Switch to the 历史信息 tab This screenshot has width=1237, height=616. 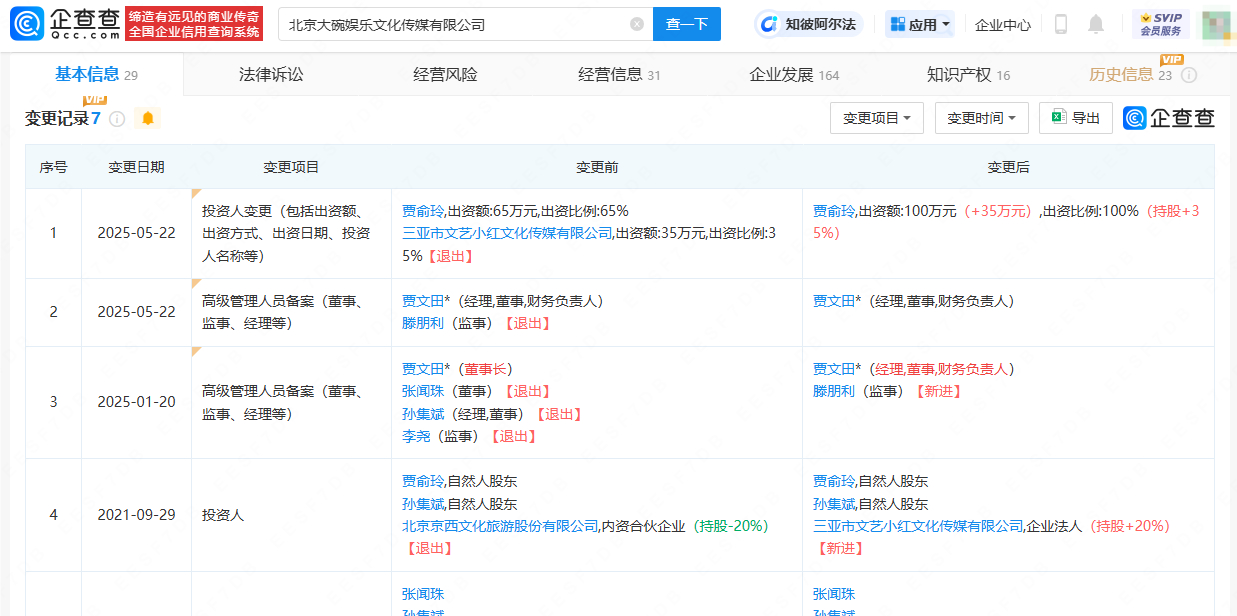1130,75
